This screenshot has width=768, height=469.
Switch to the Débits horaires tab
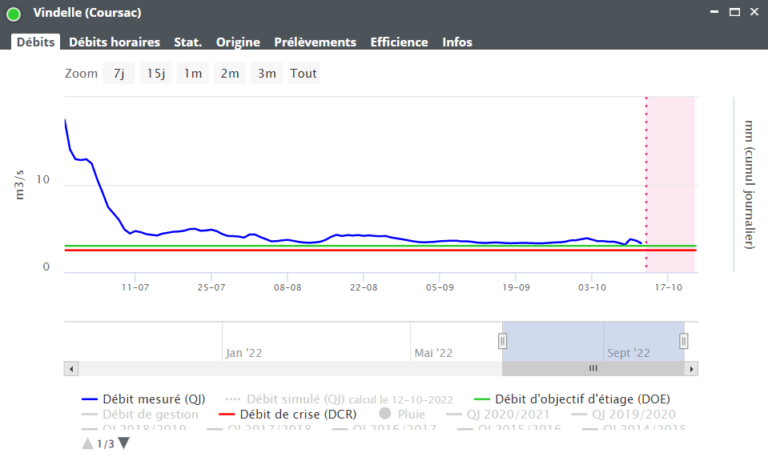pyautogui.click(x=114, y=42)
